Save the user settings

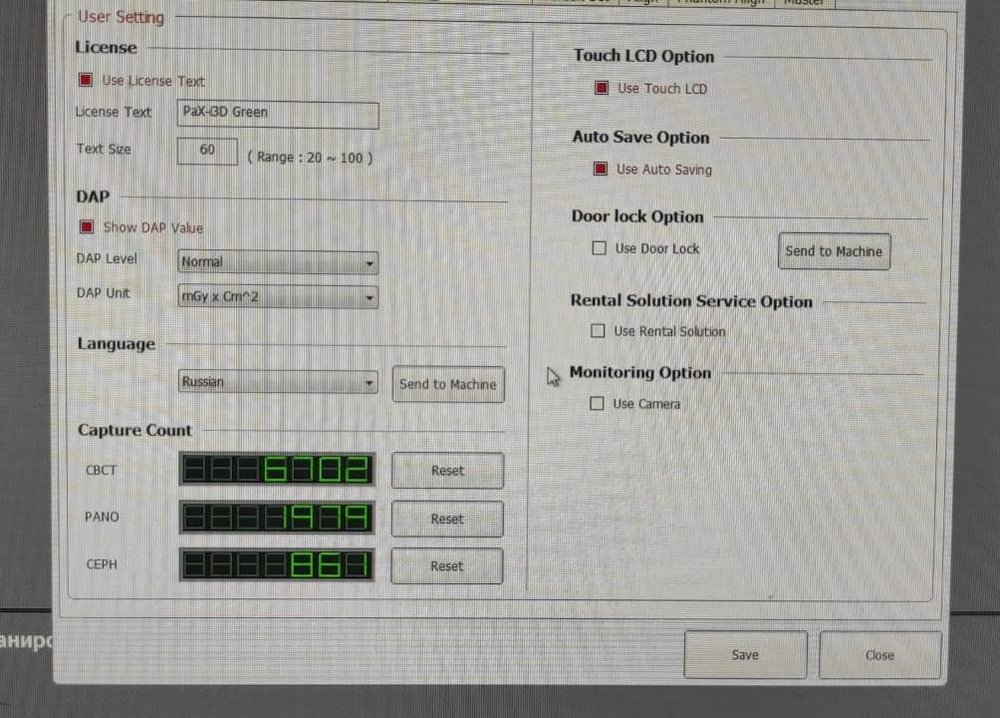pyautogui.click(x=746, y=655)
